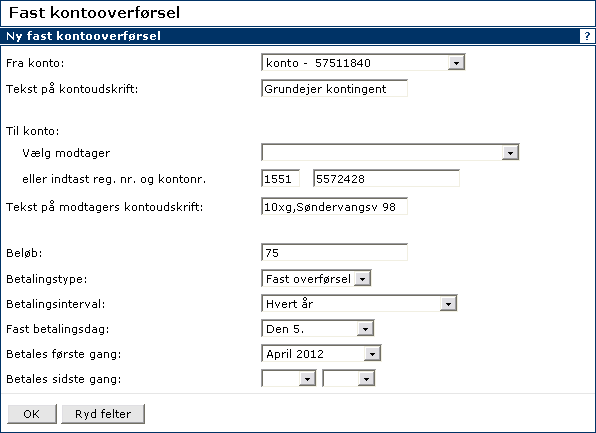Image resolution: width=596 pixels, height=433 pixels.
Task: Open the first Betales sidste gang dropdown
Action: [288, 379]
